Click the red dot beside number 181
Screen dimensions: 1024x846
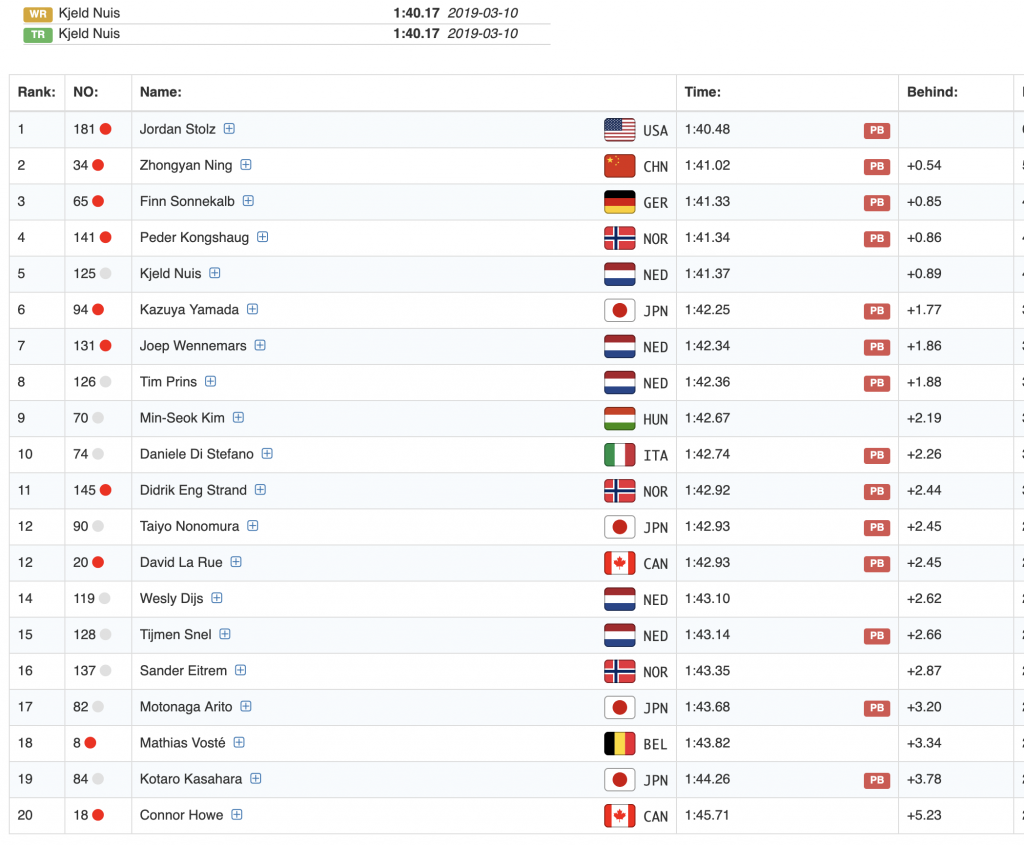(105, 129)
